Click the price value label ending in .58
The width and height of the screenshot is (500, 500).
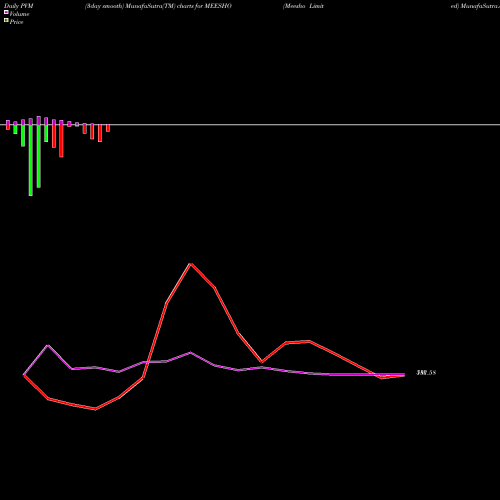pyautogui.click(x=426, y=373)
